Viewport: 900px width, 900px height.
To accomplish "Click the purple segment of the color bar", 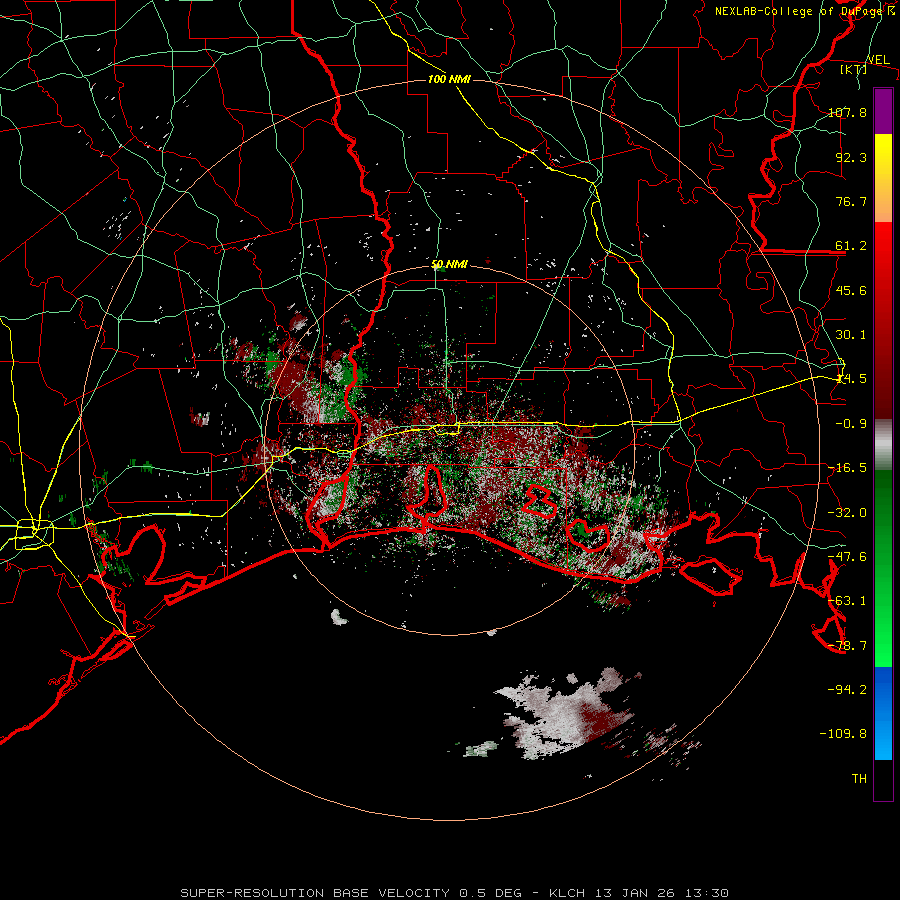I will coord(883,111).
